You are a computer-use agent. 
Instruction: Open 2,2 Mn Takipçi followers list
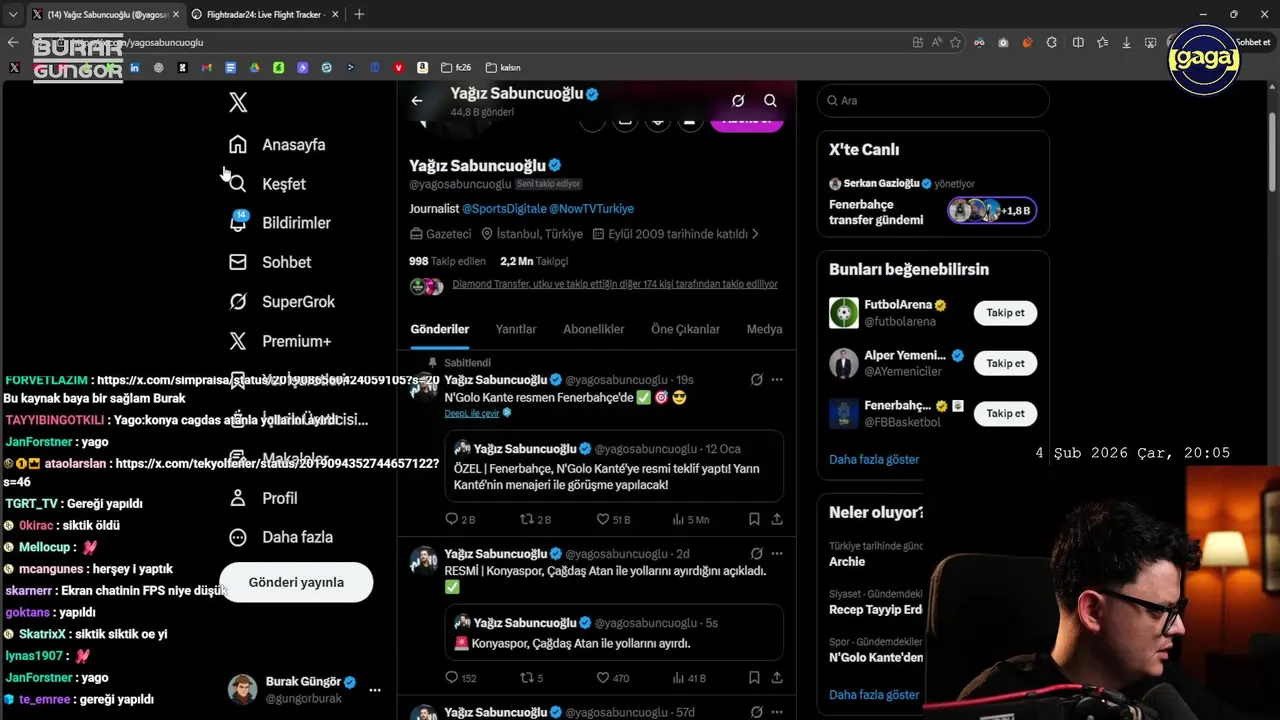[x=534, y=261]
